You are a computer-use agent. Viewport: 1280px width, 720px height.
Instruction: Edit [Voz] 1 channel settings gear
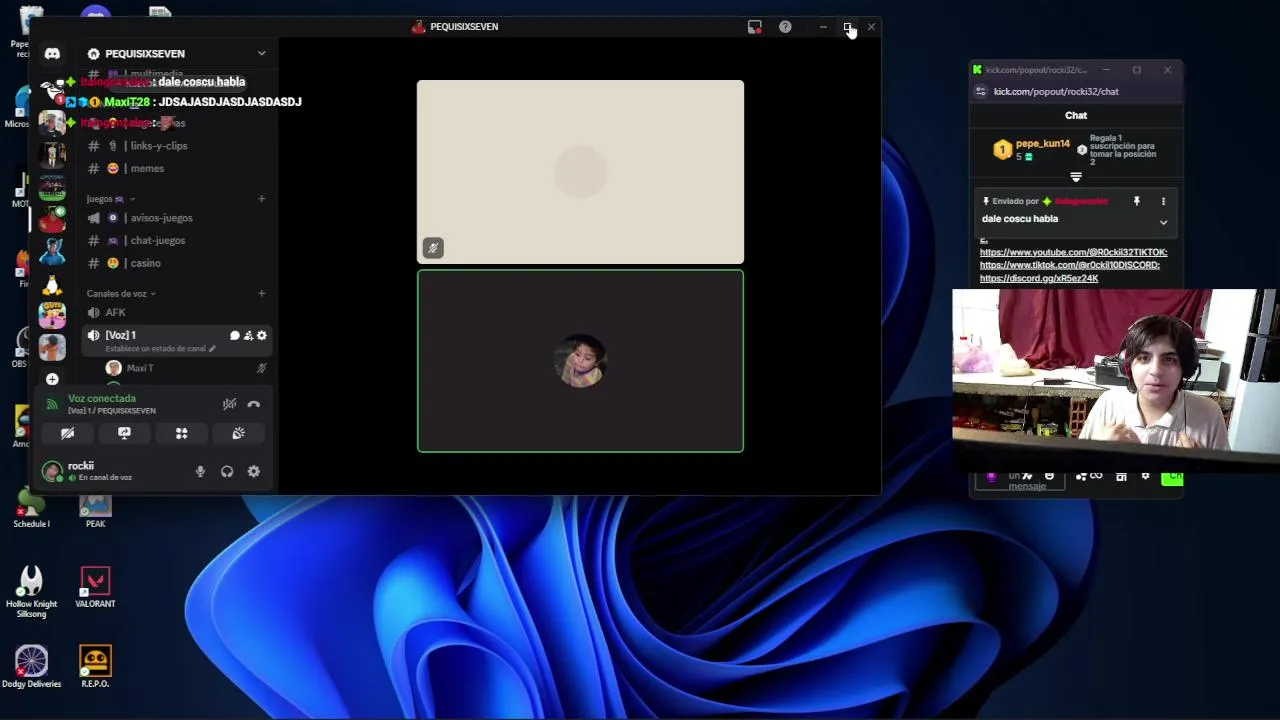262,335
